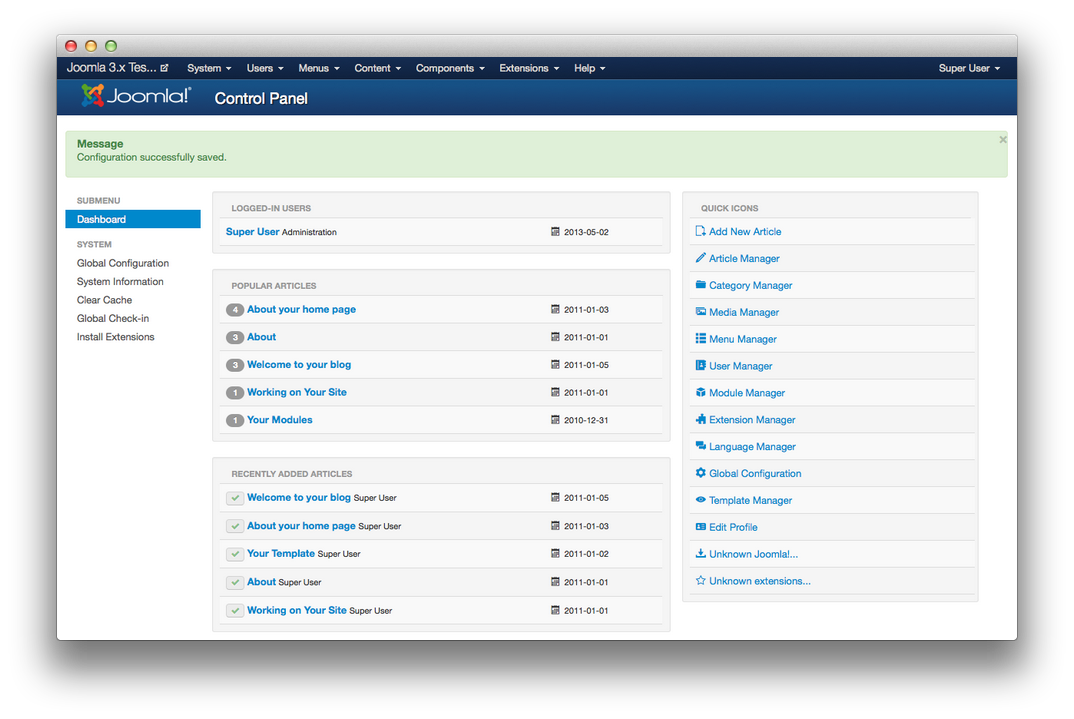Open the System dropdown menu

click(x=209, y=68)
